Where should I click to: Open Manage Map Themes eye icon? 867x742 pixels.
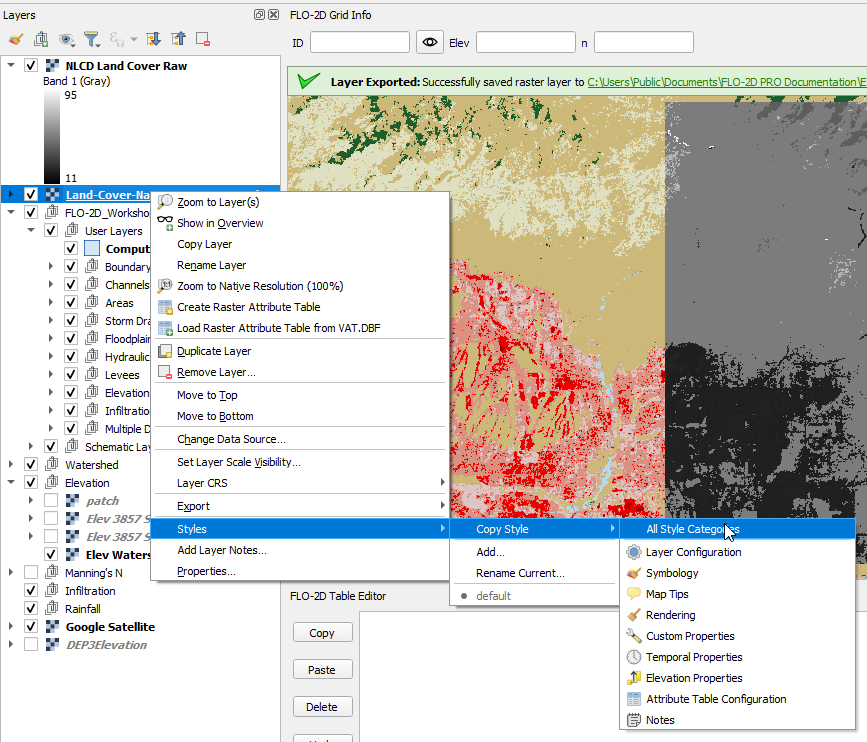(67, 39)
